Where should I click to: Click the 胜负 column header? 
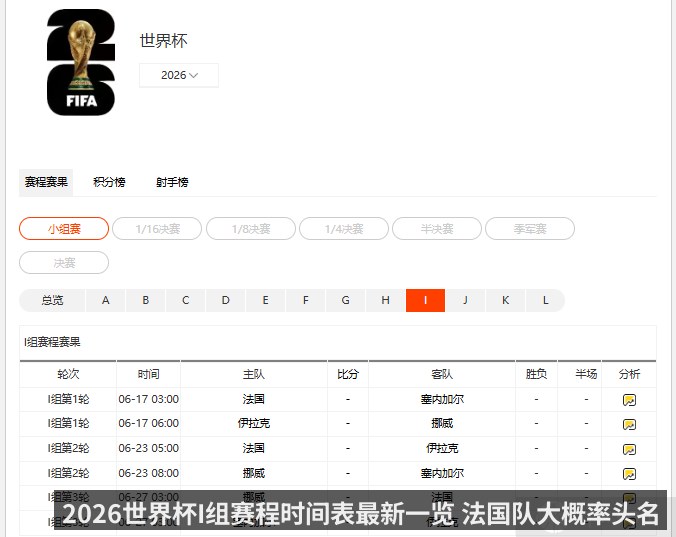tap(536, 374)
